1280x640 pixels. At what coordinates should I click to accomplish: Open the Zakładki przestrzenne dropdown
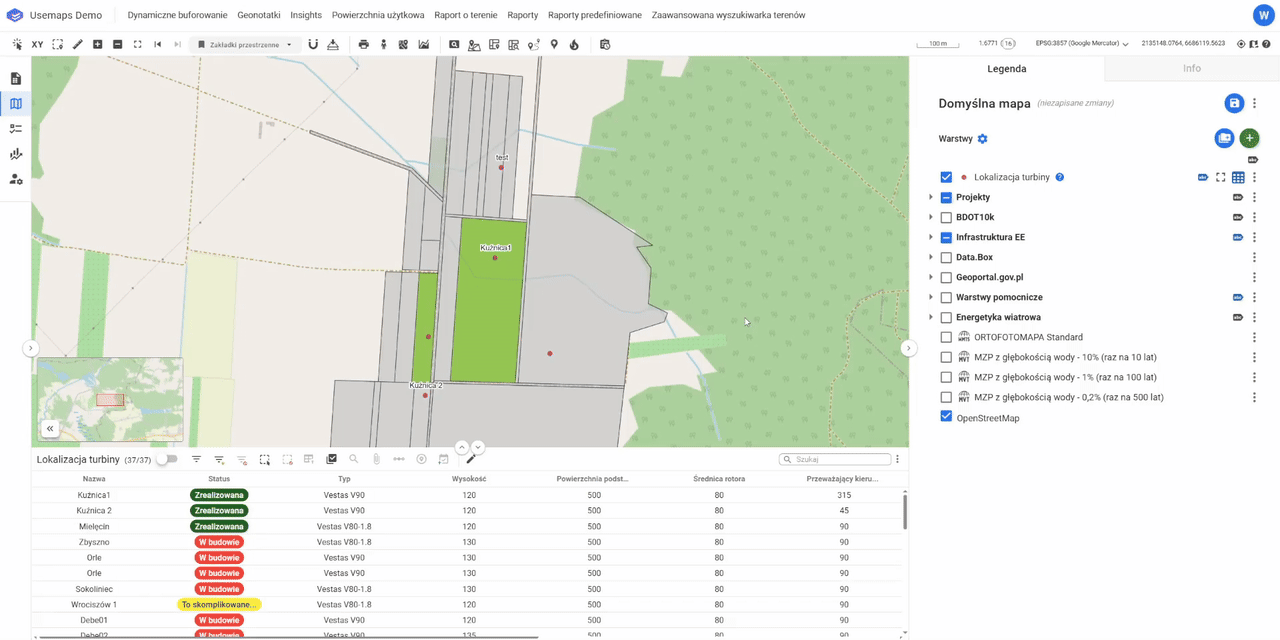pyautogui.click(x=245, y=45)
